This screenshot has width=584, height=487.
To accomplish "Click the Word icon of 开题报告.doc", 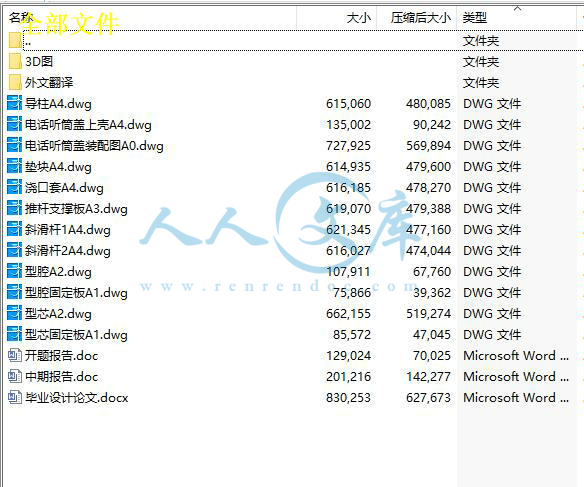I will click(x=15, y=356).
